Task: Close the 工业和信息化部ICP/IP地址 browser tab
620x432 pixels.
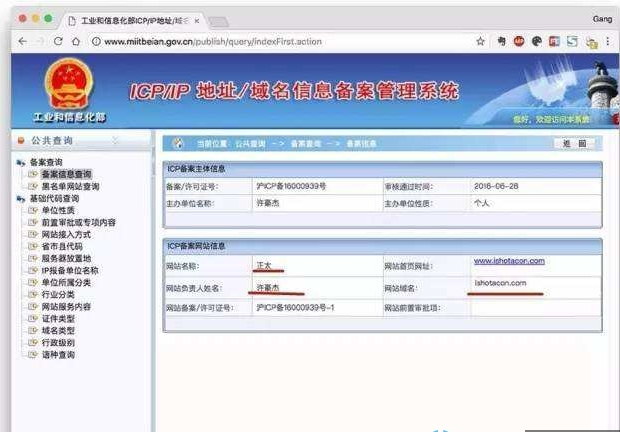Action: [x=197, y=21]
